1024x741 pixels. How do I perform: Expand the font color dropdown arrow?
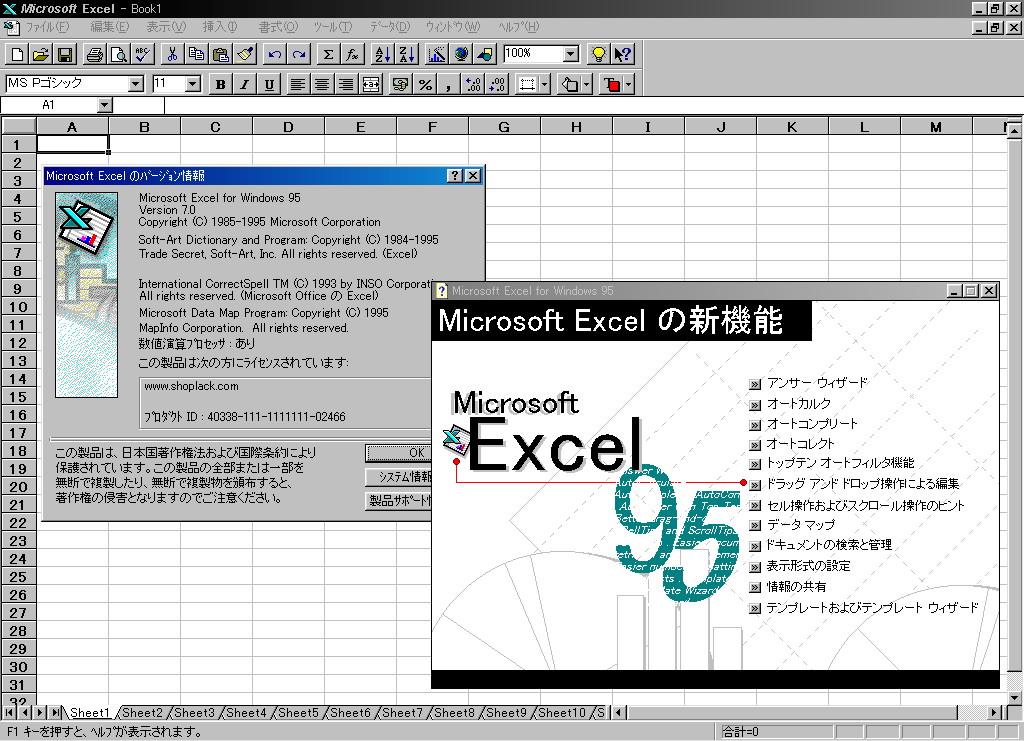point(628,84)
